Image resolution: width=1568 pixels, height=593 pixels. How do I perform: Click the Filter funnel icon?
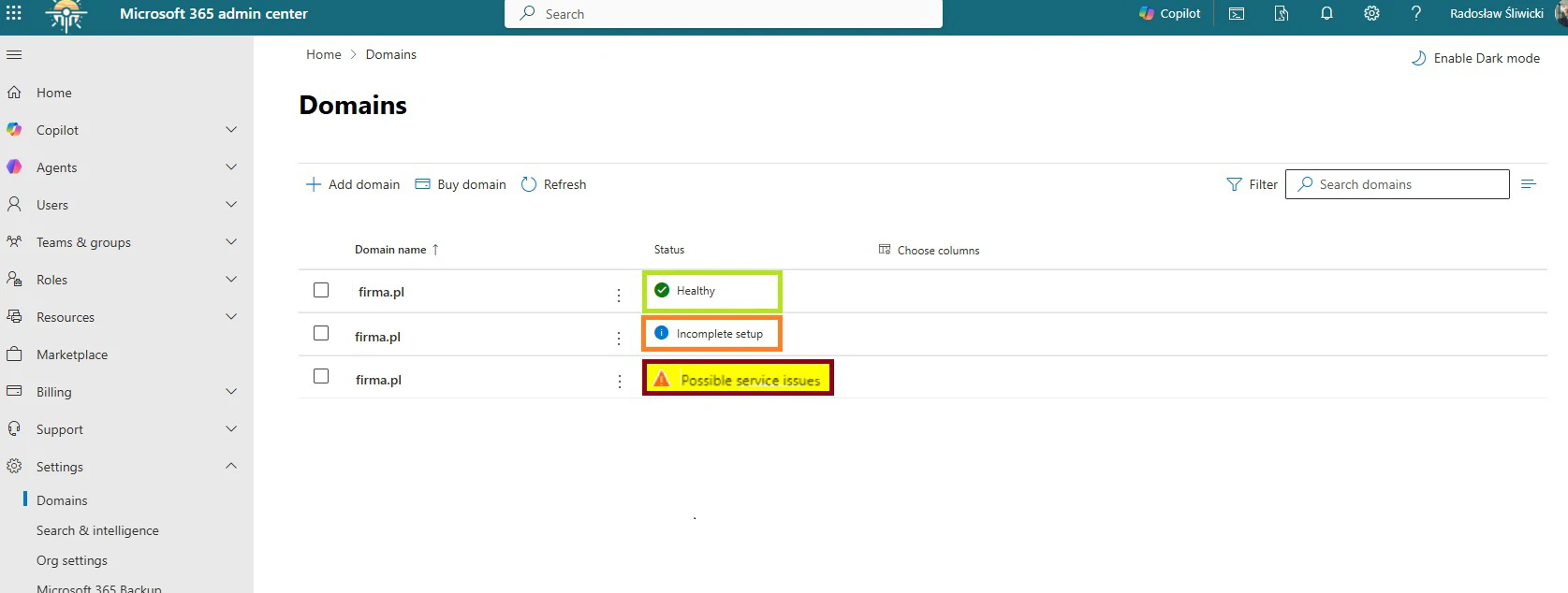pos(1234,184)
